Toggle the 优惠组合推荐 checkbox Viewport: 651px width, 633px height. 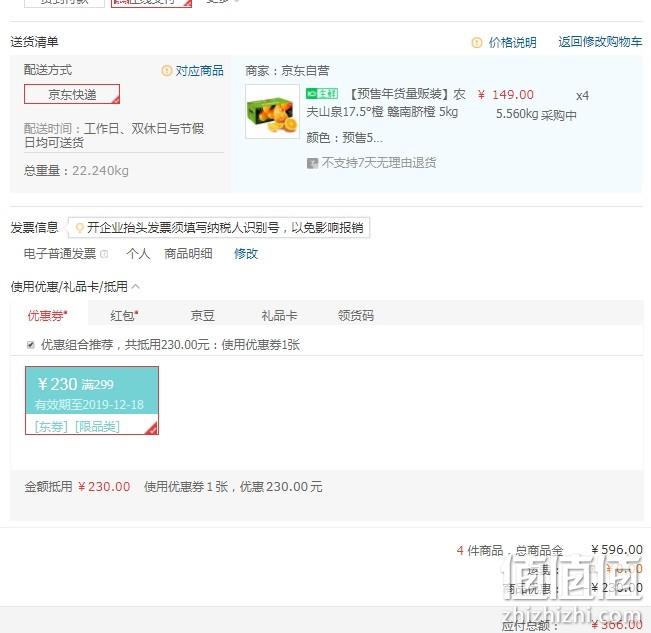click(30, 345)
